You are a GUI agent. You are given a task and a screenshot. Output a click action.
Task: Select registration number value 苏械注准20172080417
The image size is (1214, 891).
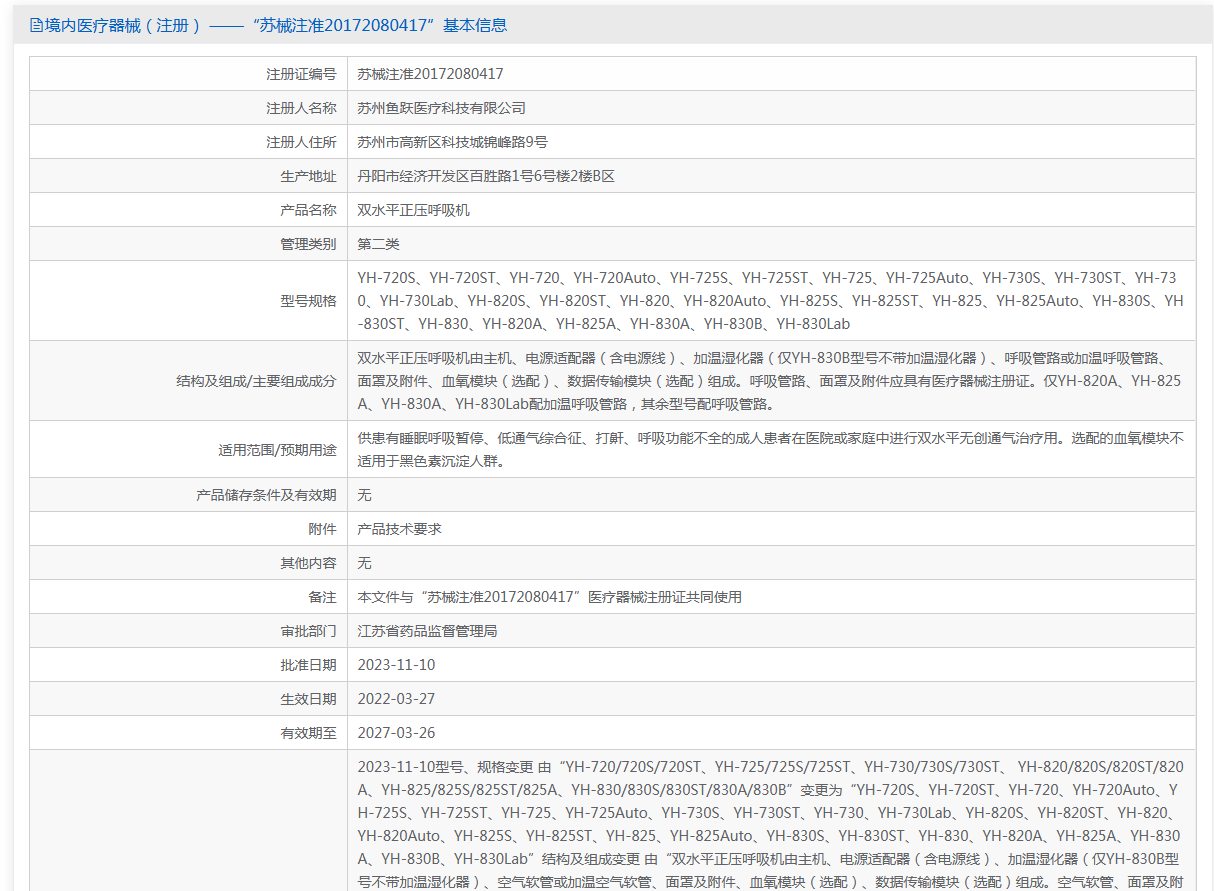tap(430, 74)
